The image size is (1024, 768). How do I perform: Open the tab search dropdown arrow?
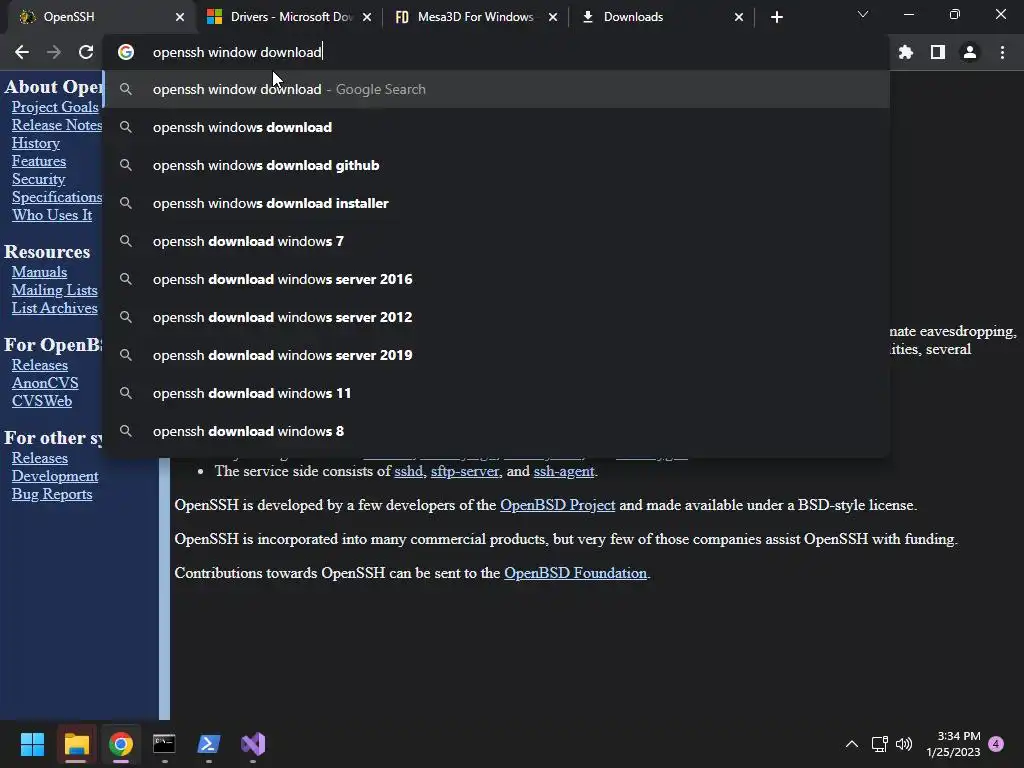coord(863,14)
